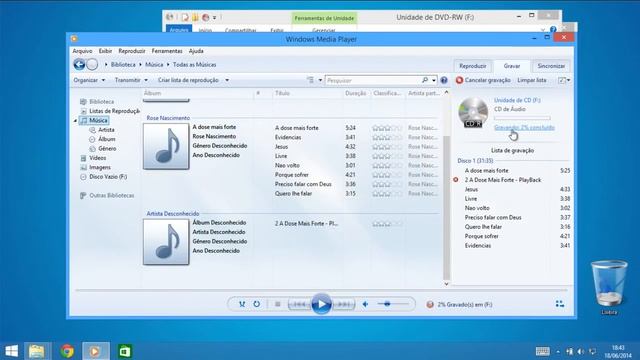Open the Arquivo menu
This screenshot has width=640, height=360.
coord(82,51)
